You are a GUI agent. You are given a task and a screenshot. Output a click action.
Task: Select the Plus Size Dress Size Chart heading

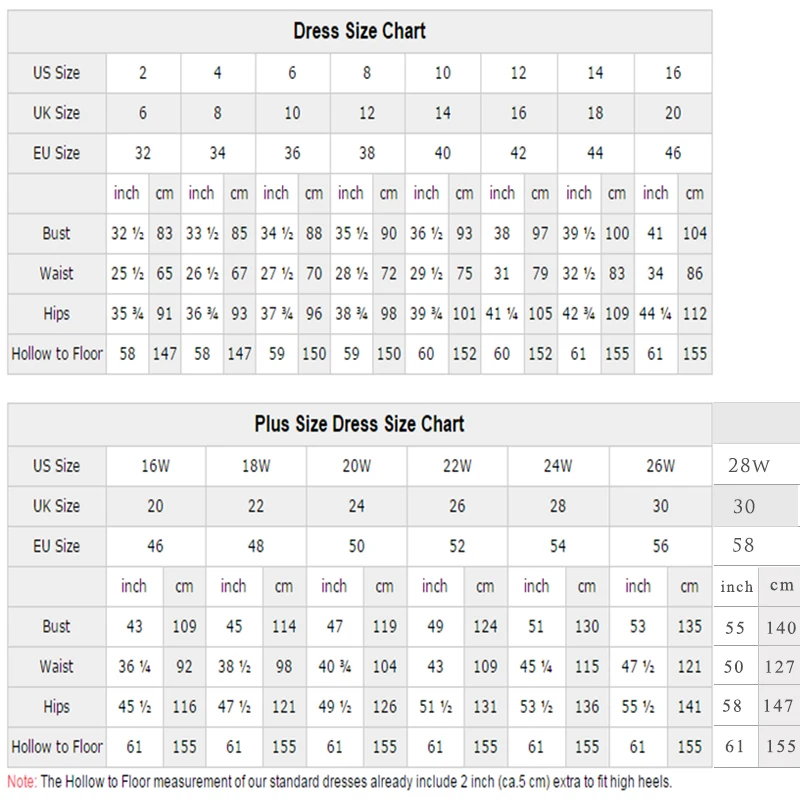coord(359,424)
